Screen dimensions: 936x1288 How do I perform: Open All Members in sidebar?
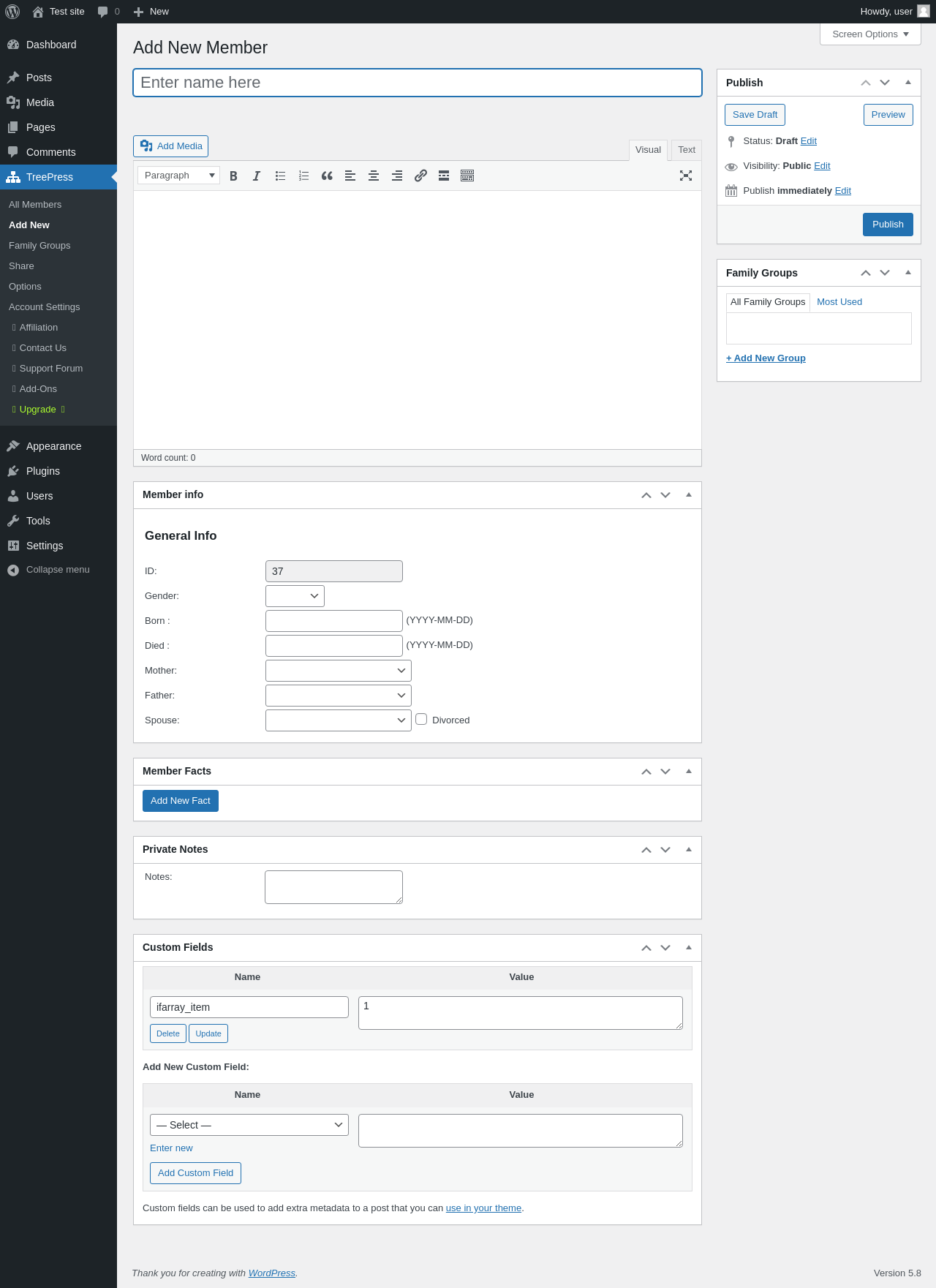35,205
